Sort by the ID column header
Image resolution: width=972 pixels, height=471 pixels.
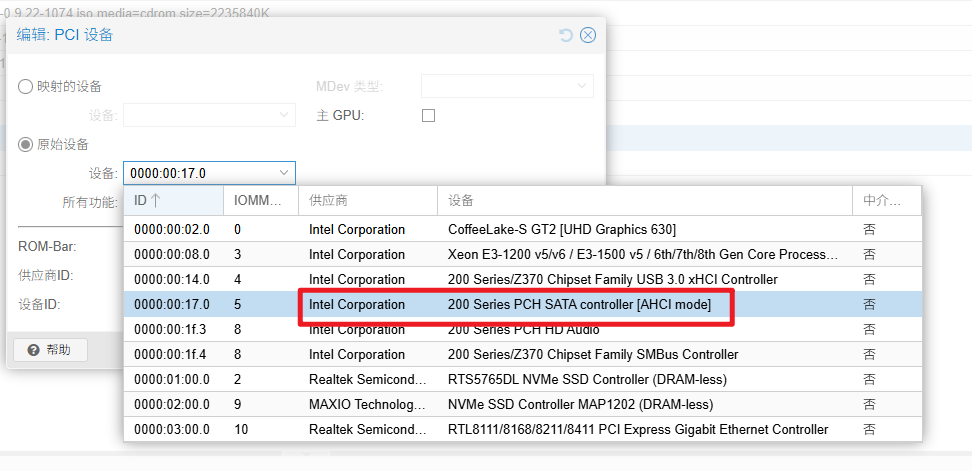[172, 200]
